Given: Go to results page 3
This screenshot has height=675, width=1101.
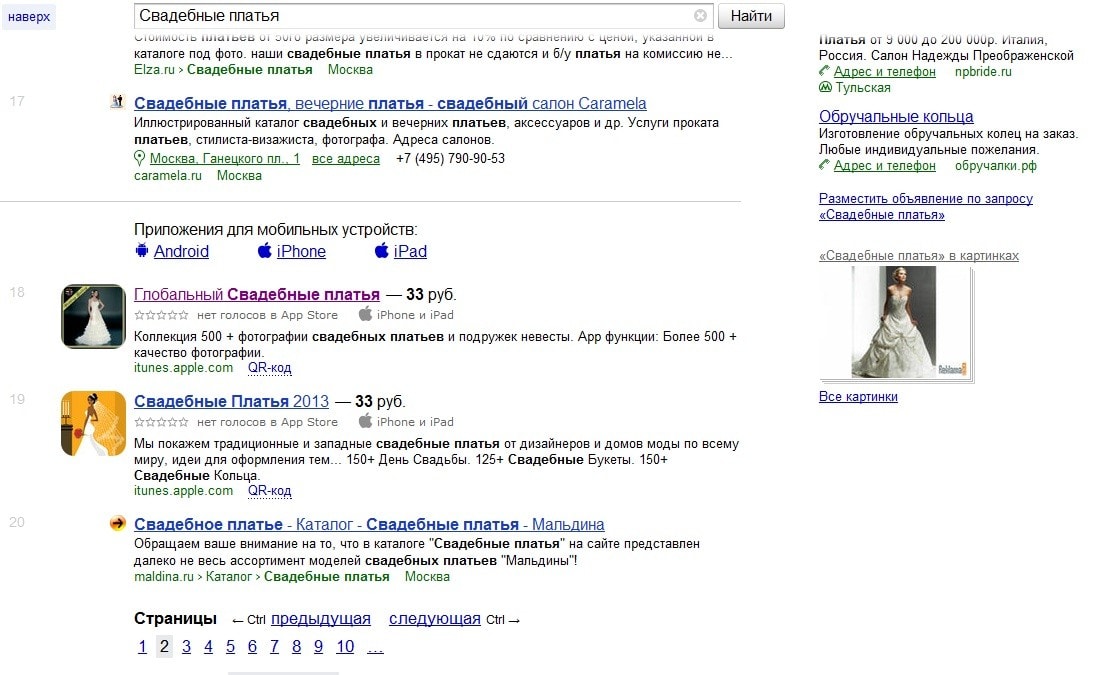Looking at the screenshot, I should (x=186, y=646).
